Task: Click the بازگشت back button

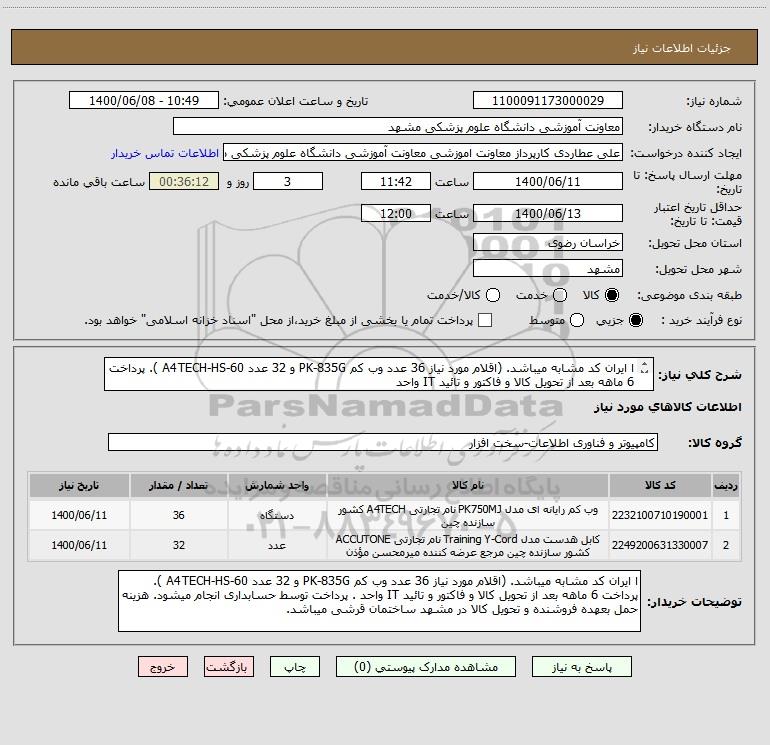Action: [229, 667]
